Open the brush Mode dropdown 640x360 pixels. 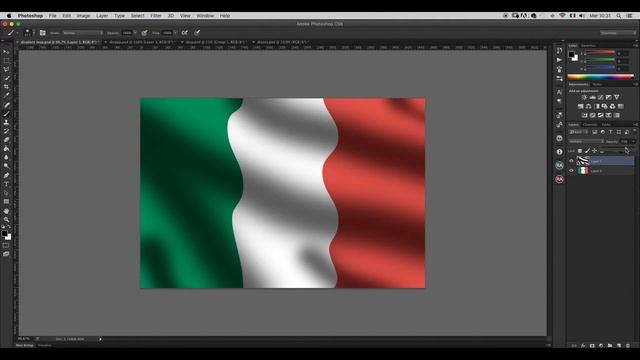pos(82,33)
